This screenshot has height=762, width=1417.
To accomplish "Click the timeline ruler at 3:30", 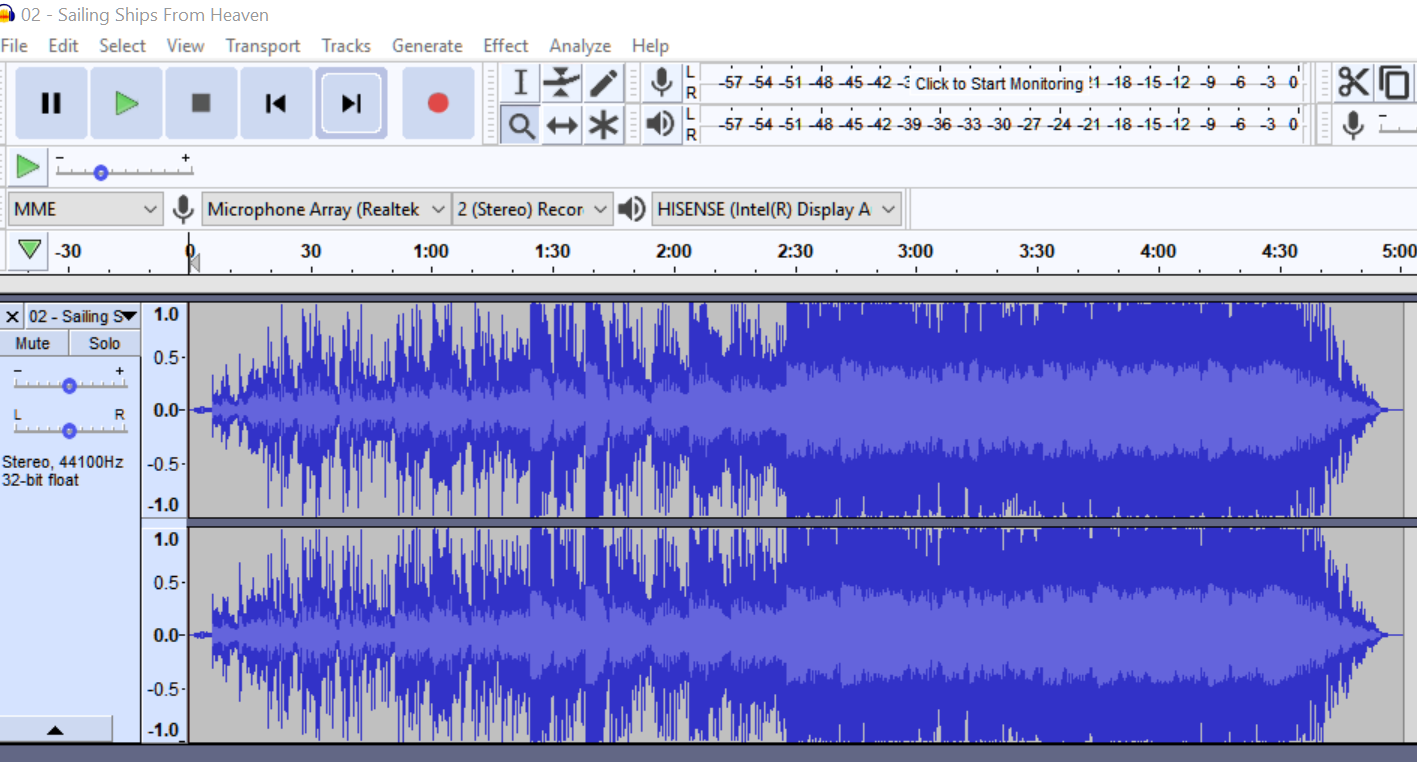I will point(1036,252).
